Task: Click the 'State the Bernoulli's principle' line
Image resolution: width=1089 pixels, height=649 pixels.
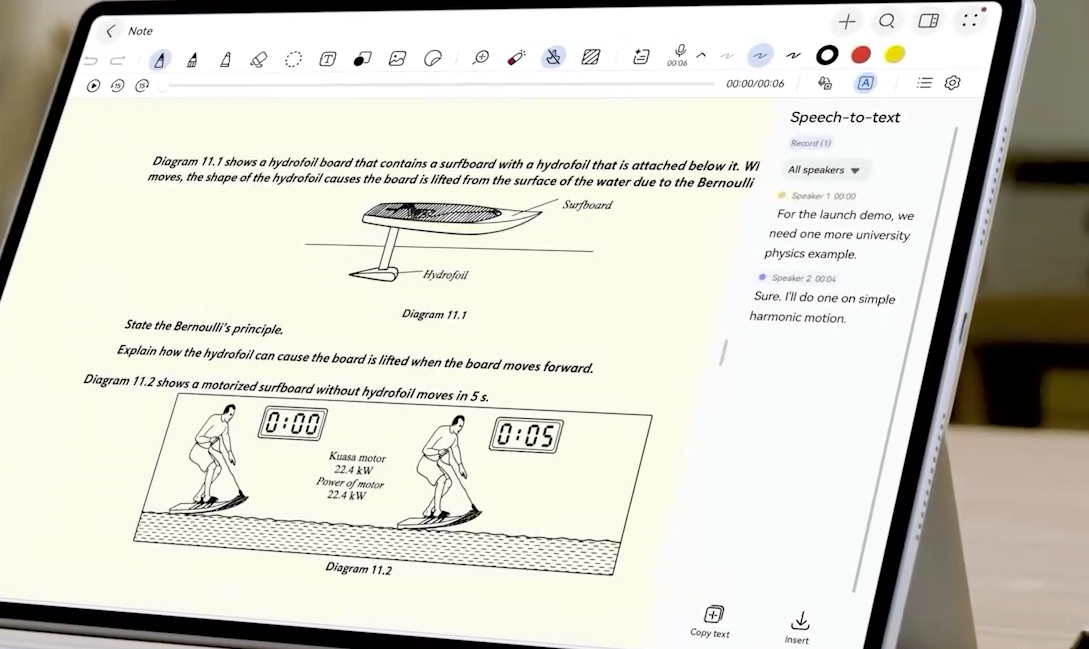Action: coord(204,327)
